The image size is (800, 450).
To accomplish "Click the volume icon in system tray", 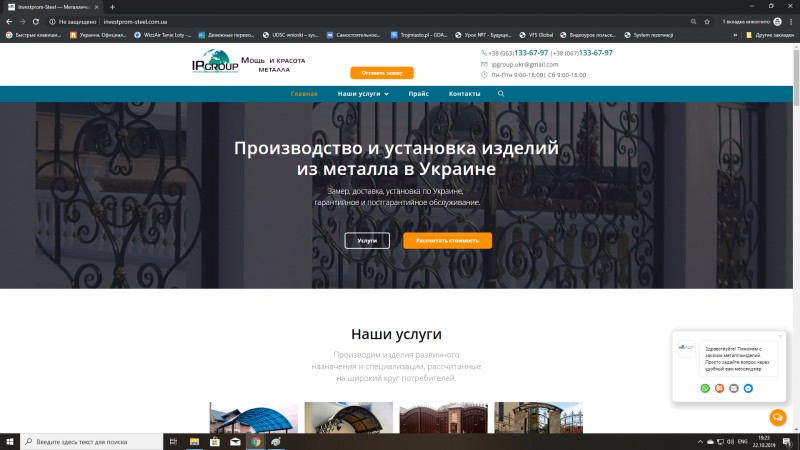I will tap(730, 442).
